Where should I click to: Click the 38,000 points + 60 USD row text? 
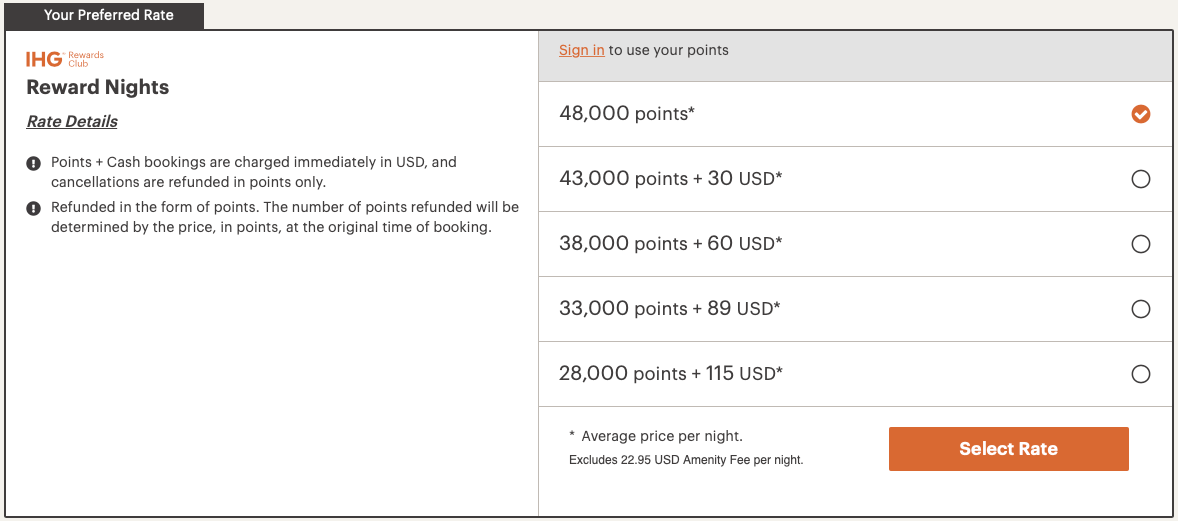[x=670, y=244]
